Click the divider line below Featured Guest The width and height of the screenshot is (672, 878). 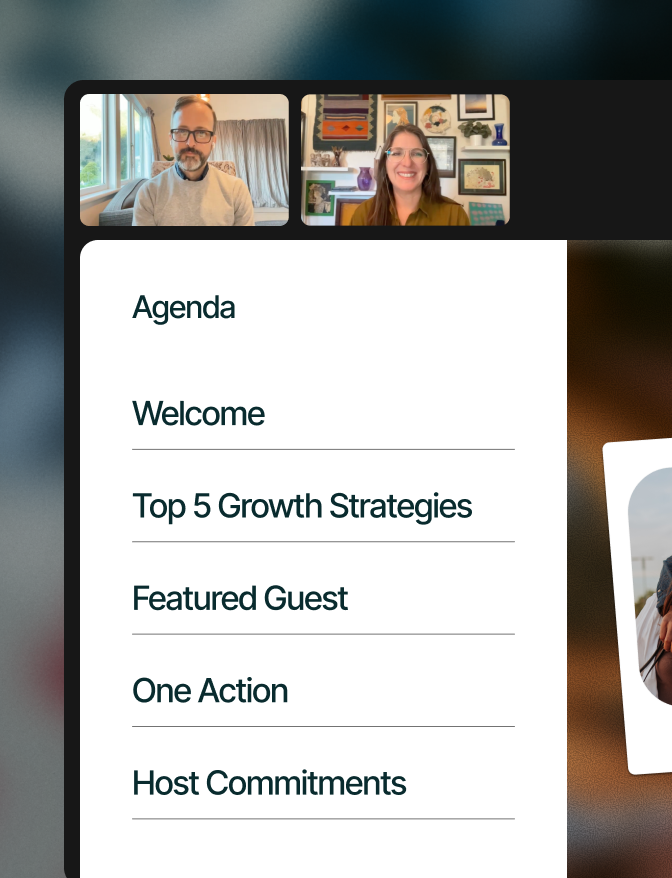pyautogui.click(x=323, y=634)
